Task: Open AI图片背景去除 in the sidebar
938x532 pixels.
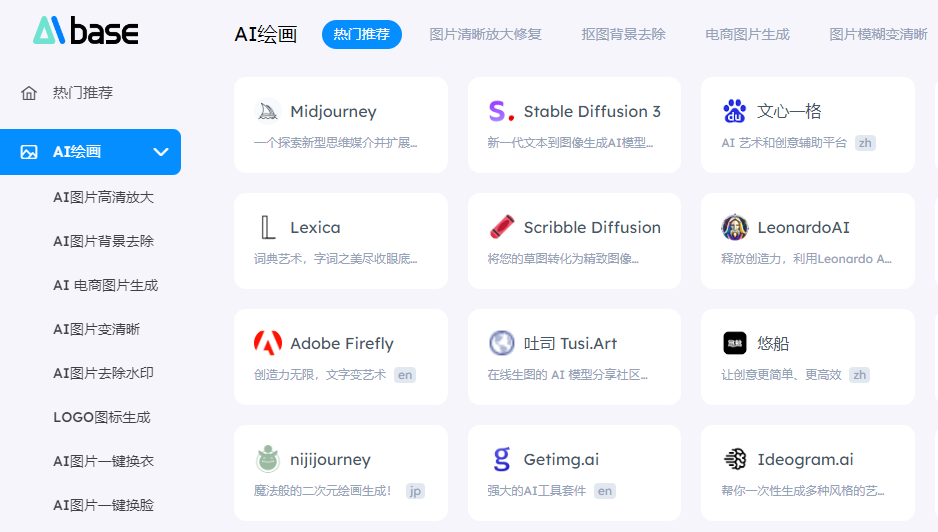Action: click(x=103, y=241)
